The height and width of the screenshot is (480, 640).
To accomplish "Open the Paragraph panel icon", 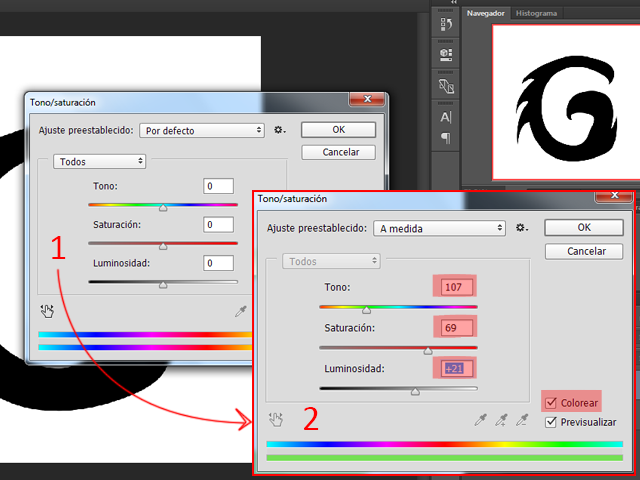I will pos(446,138).
